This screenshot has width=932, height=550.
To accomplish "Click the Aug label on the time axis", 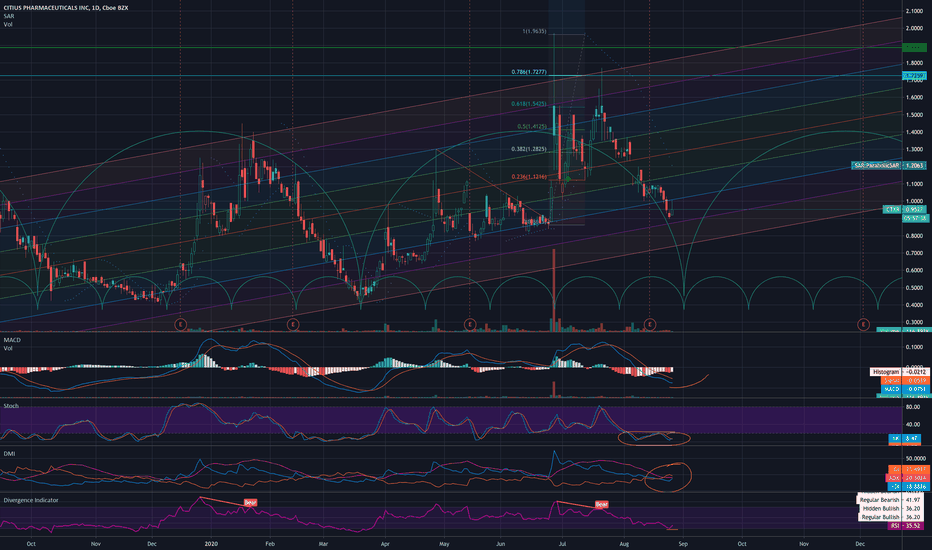I will pos(624,543).
